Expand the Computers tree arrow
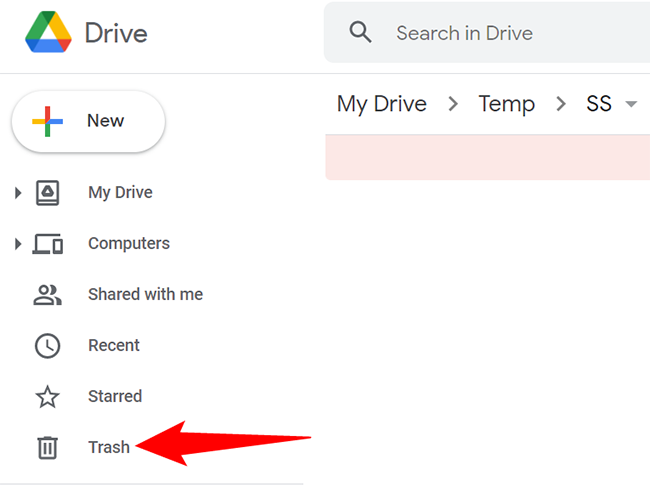The width and height of the screenshot is (650, 487). [x=18, y=243]
